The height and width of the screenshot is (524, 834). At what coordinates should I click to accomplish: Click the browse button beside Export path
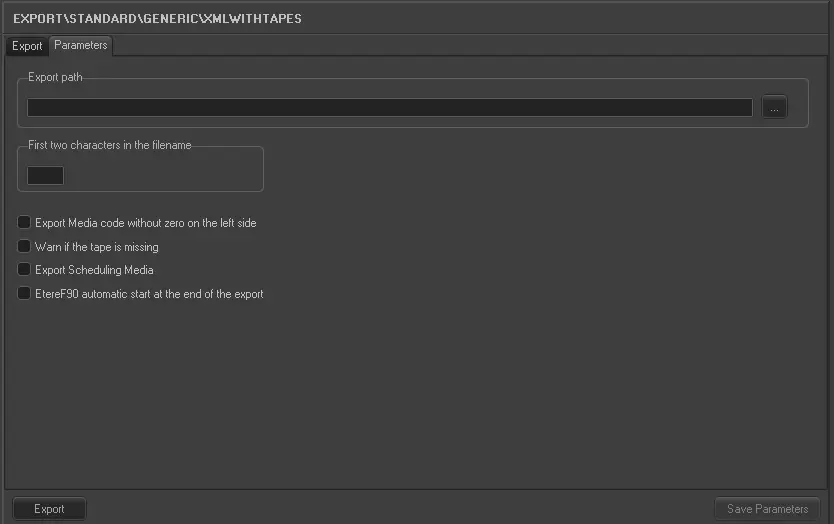(774, 108)
